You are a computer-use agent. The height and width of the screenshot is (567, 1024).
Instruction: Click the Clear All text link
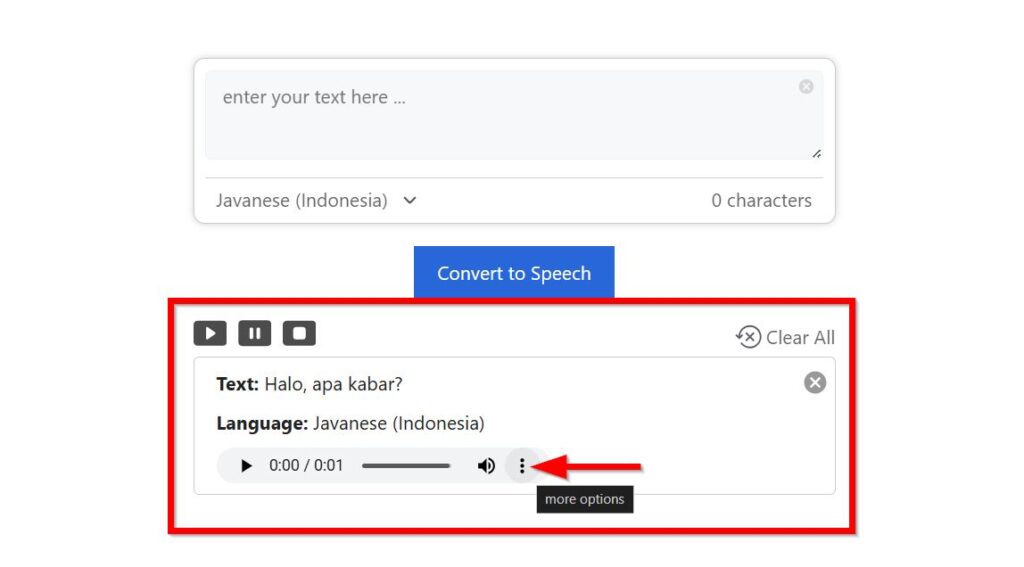800,338
